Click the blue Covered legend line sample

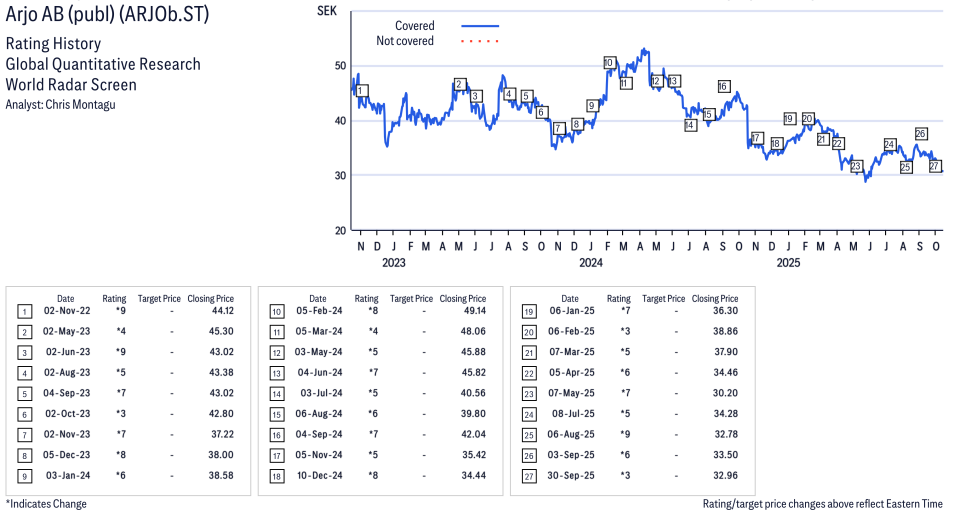[x=480, y=26]
